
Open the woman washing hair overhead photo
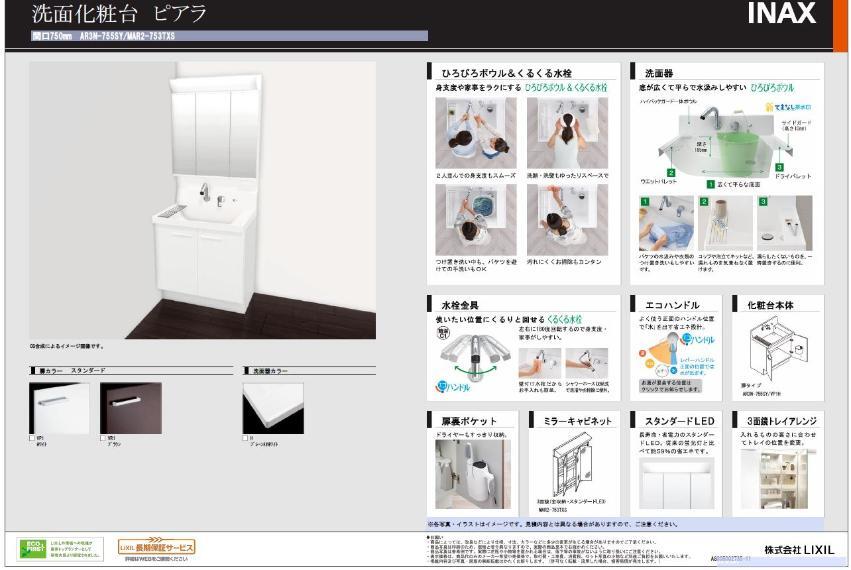click(x=567, y=134)
